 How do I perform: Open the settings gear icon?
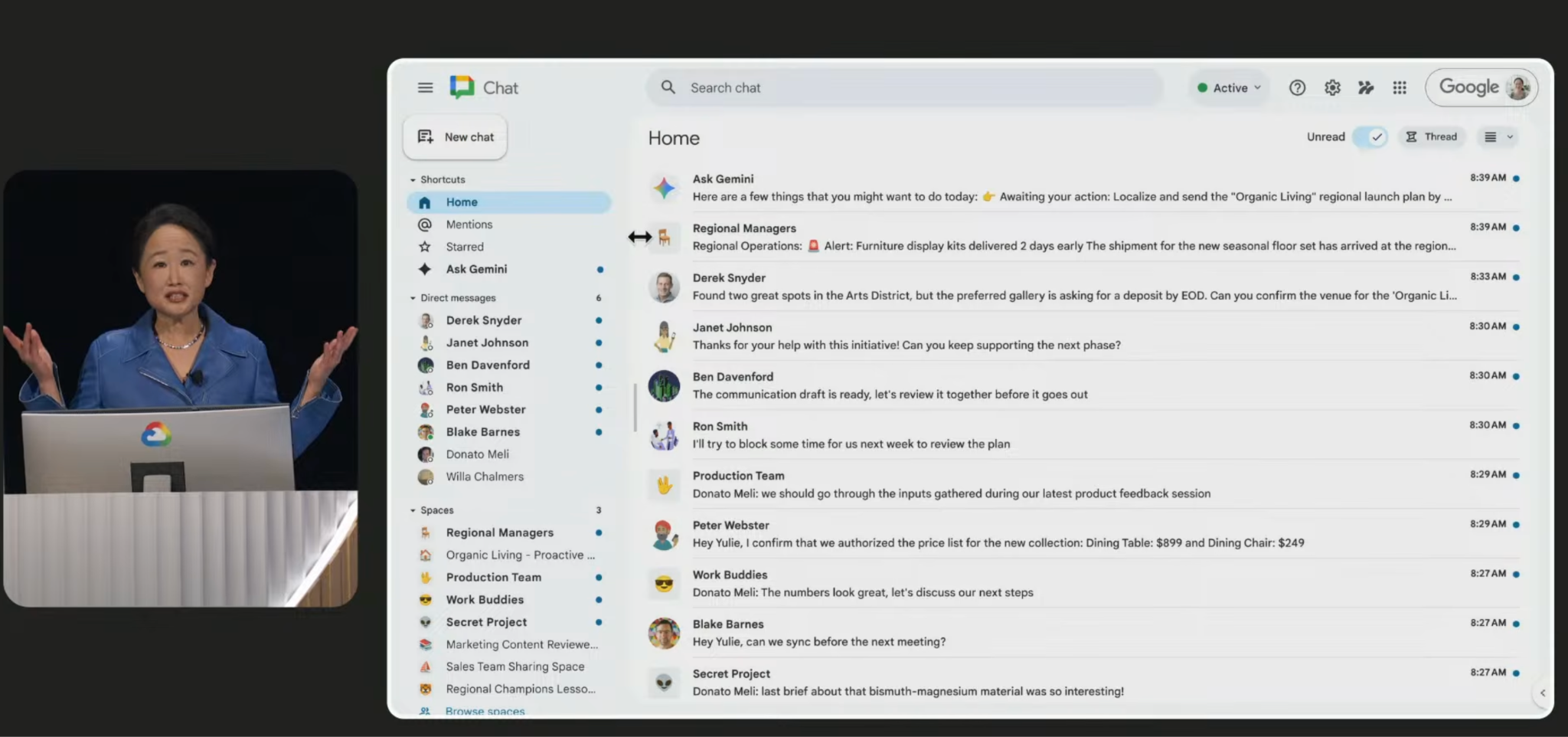point(1332,88)
